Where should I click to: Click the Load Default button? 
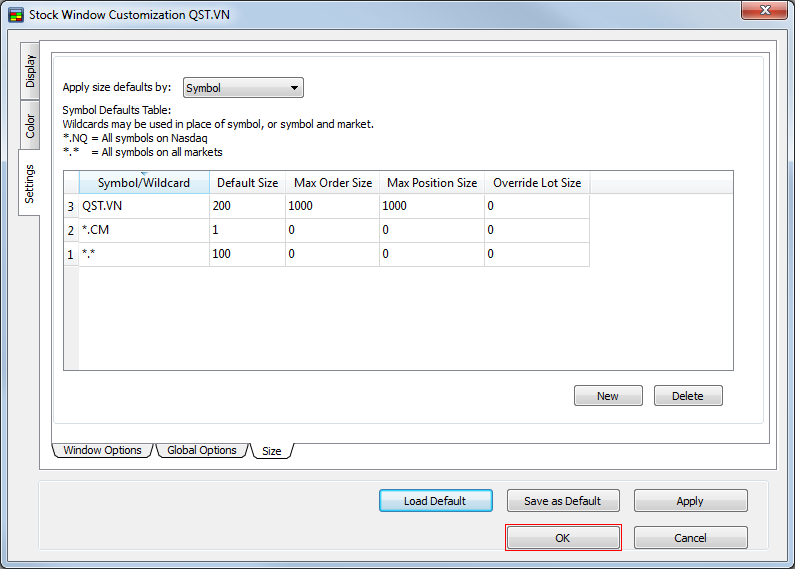(x=436, y=501)
